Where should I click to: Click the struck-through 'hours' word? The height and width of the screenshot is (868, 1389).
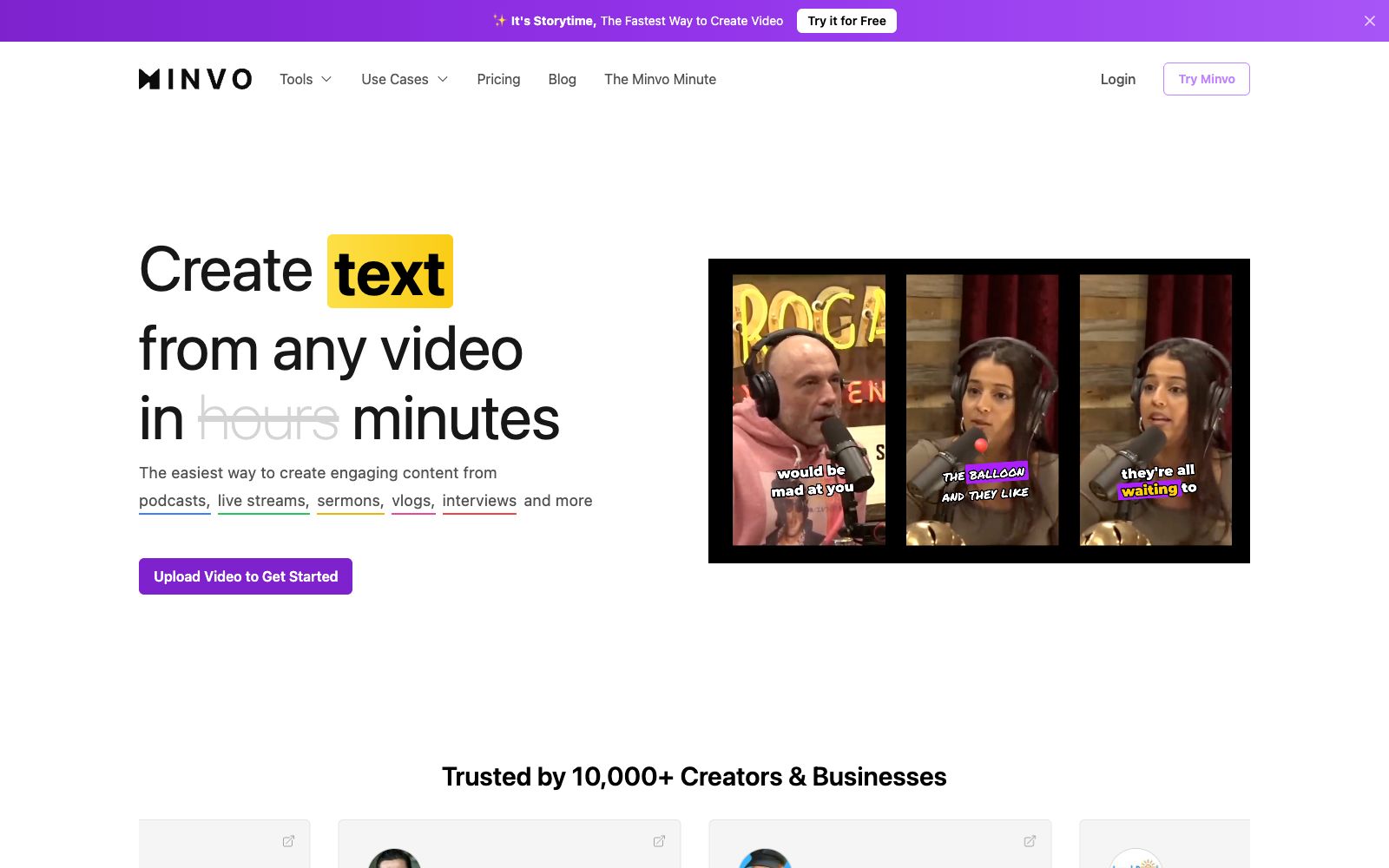pos(268,419)
